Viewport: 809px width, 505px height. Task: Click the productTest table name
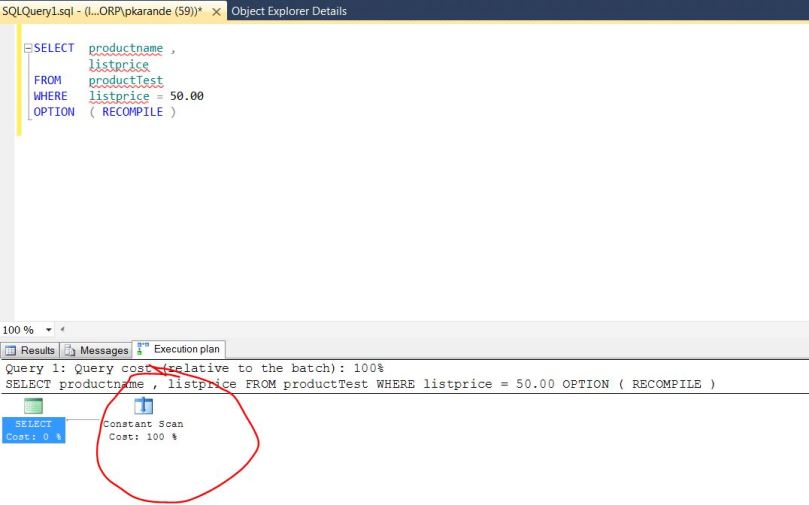click(126, 80)
